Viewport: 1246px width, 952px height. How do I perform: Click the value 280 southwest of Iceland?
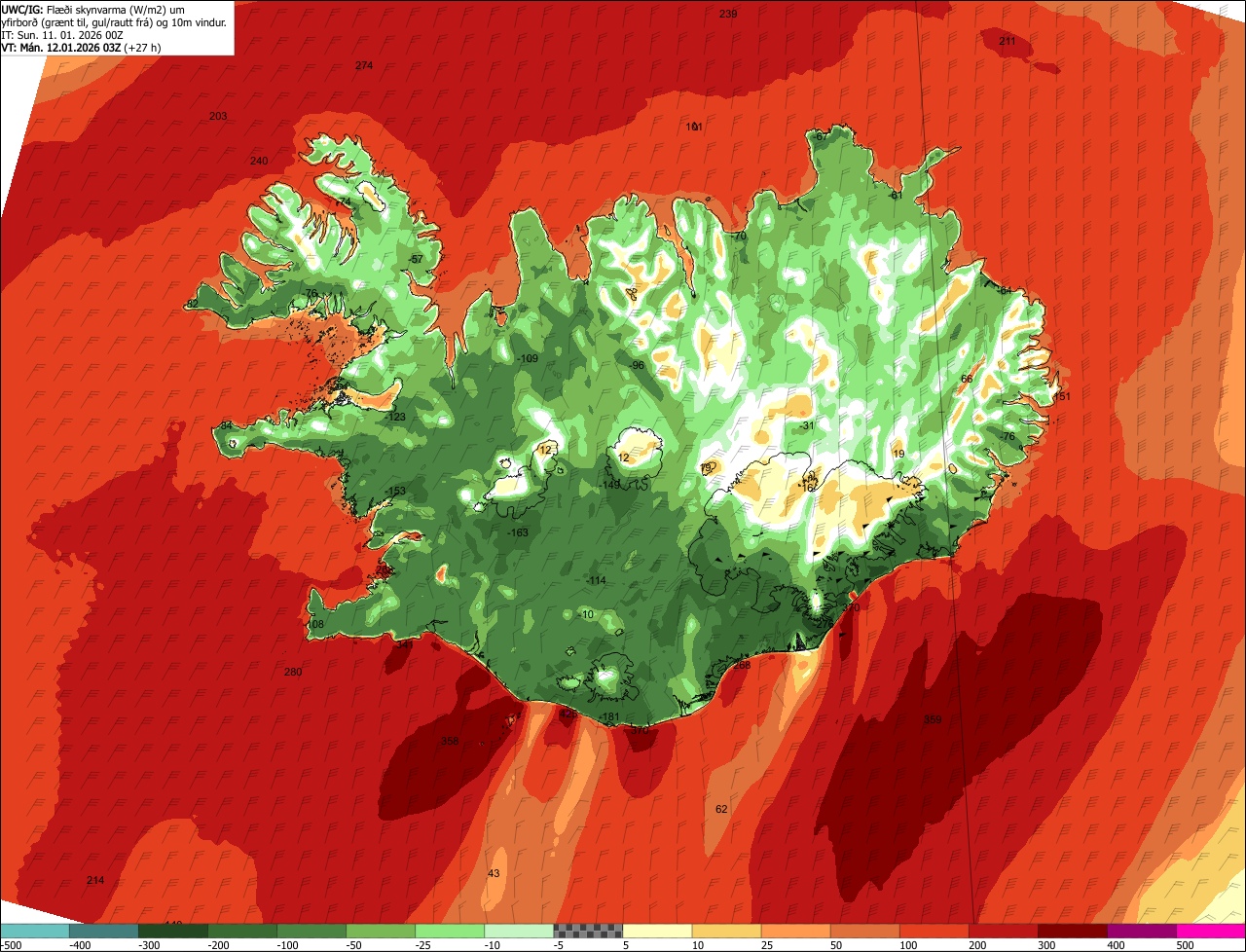click(x=293, y=672)
